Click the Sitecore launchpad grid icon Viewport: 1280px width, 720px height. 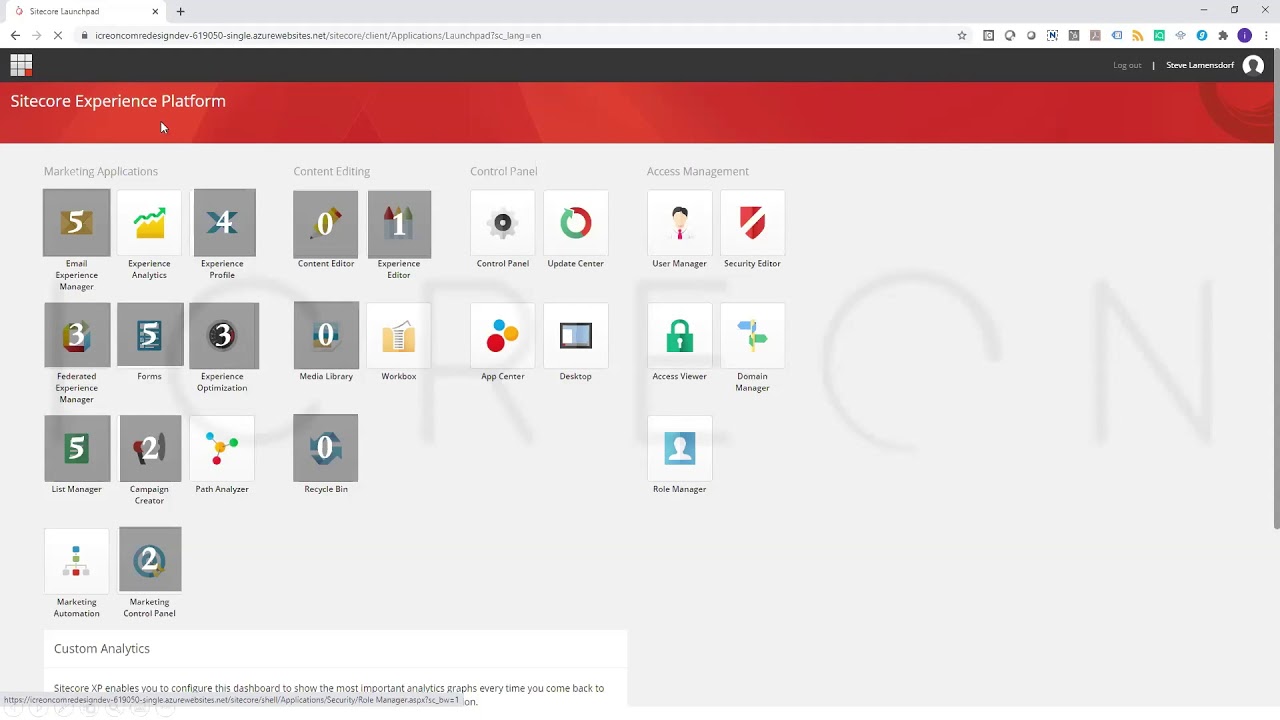[21, 65]
